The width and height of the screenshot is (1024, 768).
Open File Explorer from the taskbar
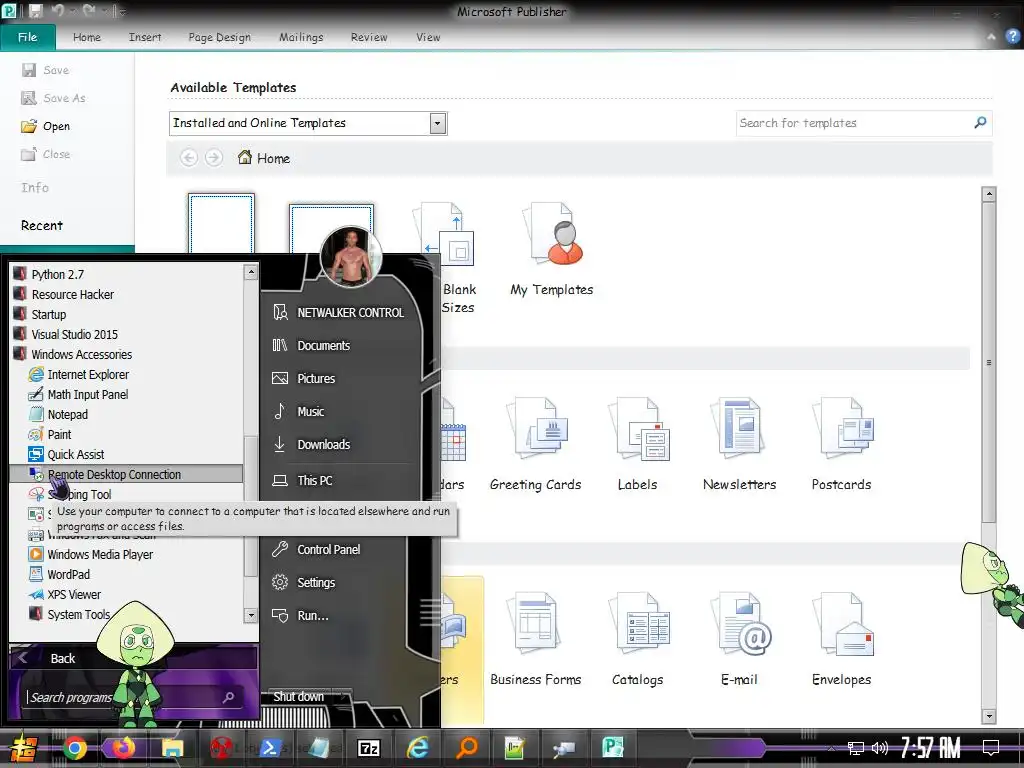pyautogui.click(x=172, y=748)
